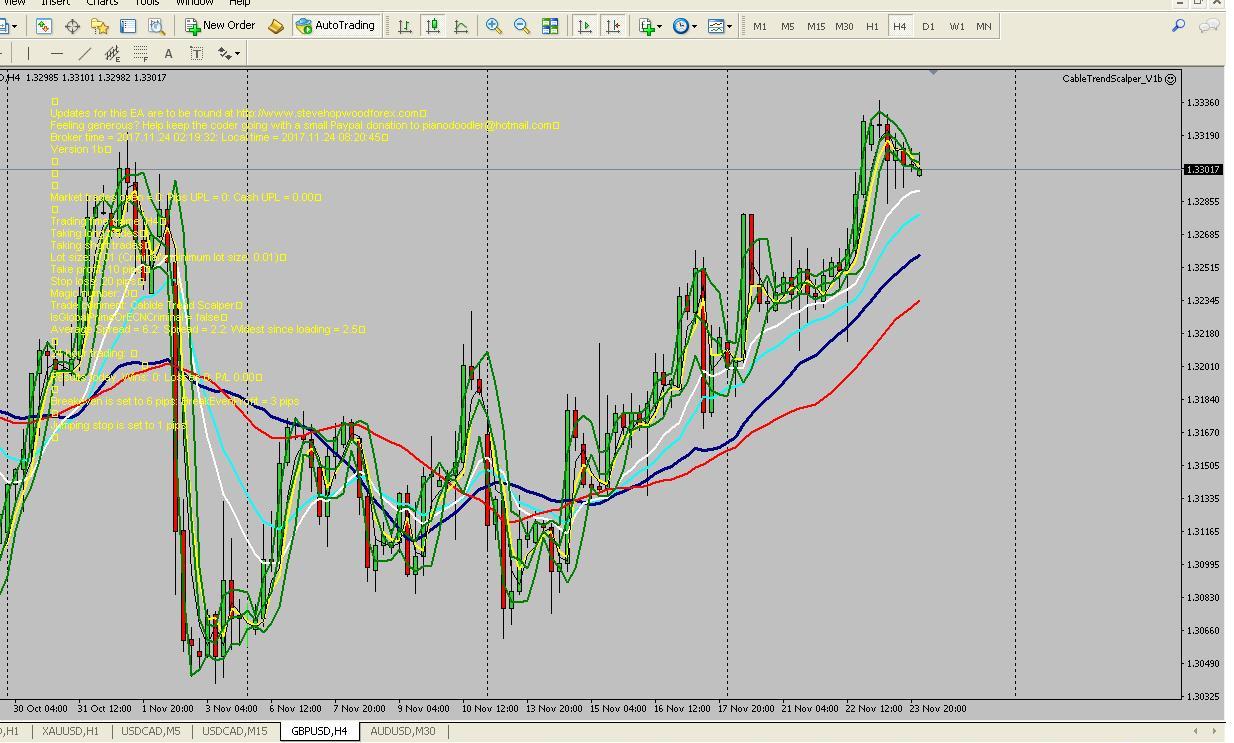Open the MetaEditor yellow book icon
This screenshot has width=1234, height=743.
pyautogui.click(x=276, y=26)
